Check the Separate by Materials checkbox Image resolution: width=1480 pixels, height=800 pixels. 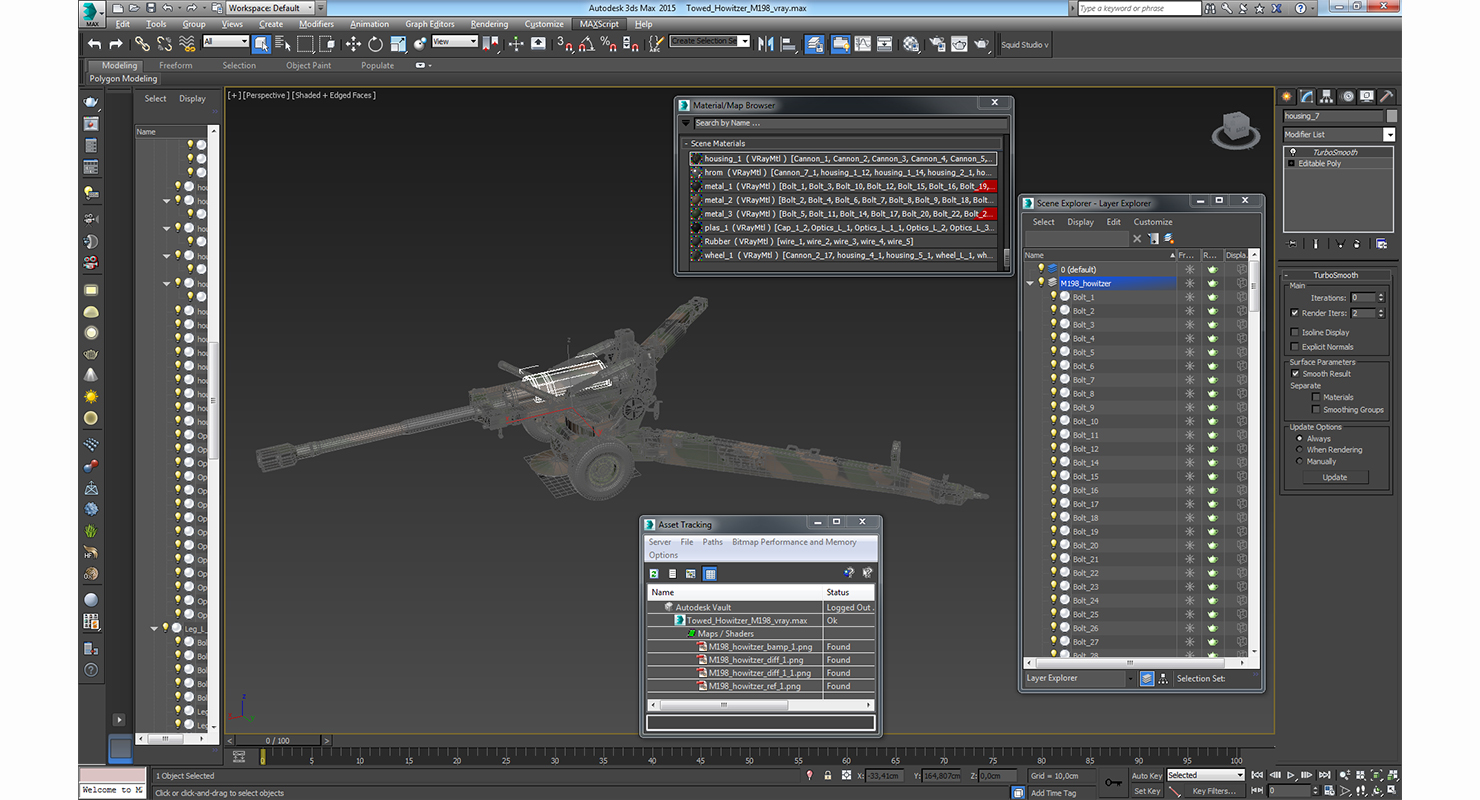tap(1315, 397)
